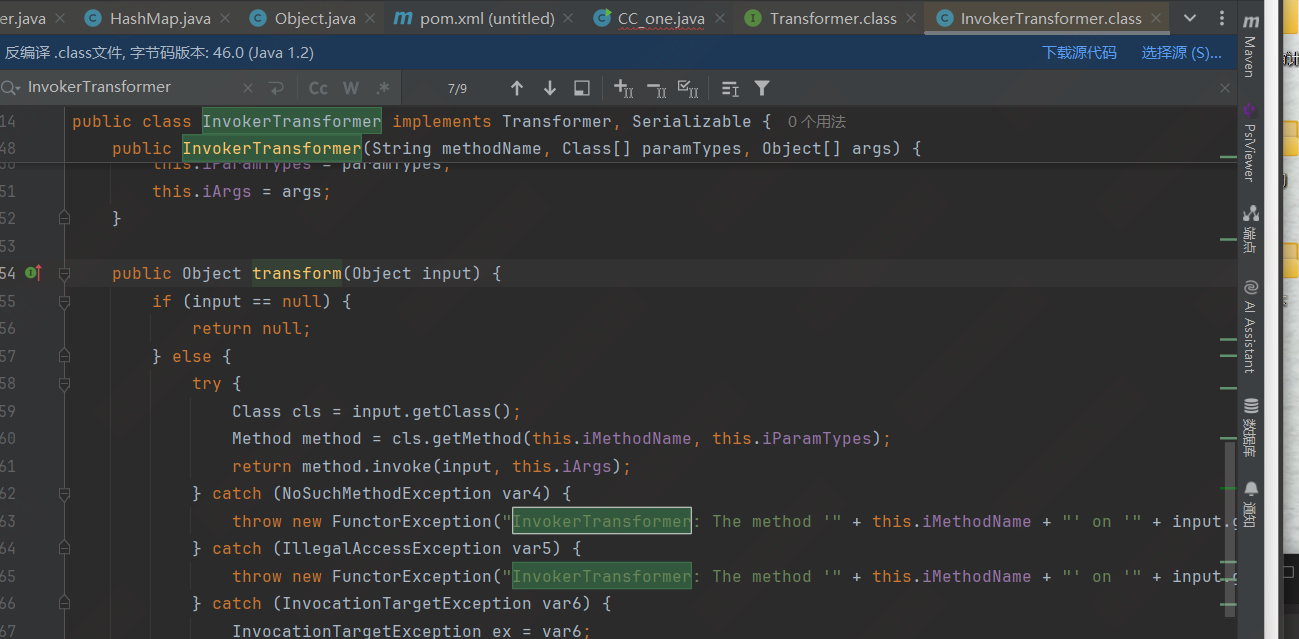The height and width of the screenshot is (639, 1299).
Task: Click the filter search results funnel icon
Action: pyautogui.click(x=761, y=88)
